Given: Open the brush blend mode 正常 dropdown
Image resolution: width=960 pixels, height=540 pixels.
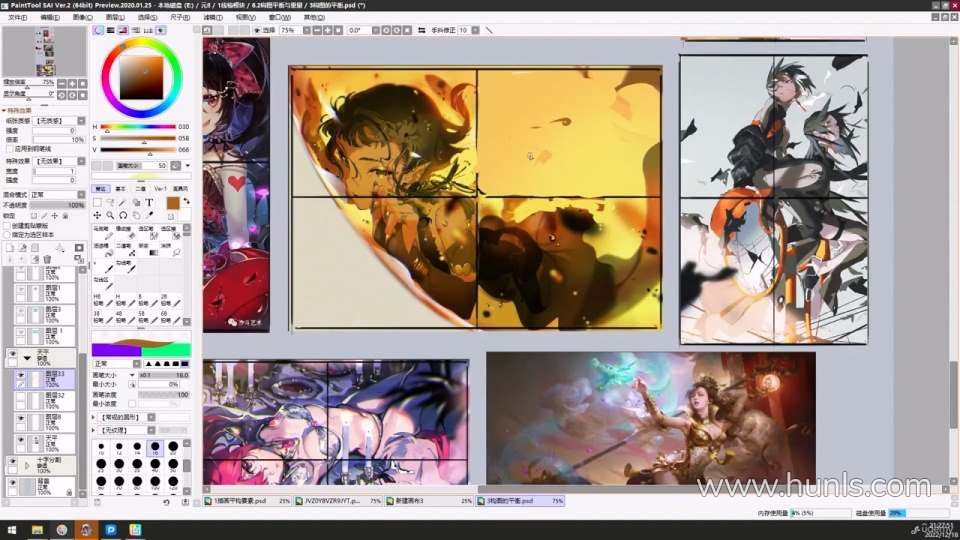Looking at the screenshot, I should [137, 364].
